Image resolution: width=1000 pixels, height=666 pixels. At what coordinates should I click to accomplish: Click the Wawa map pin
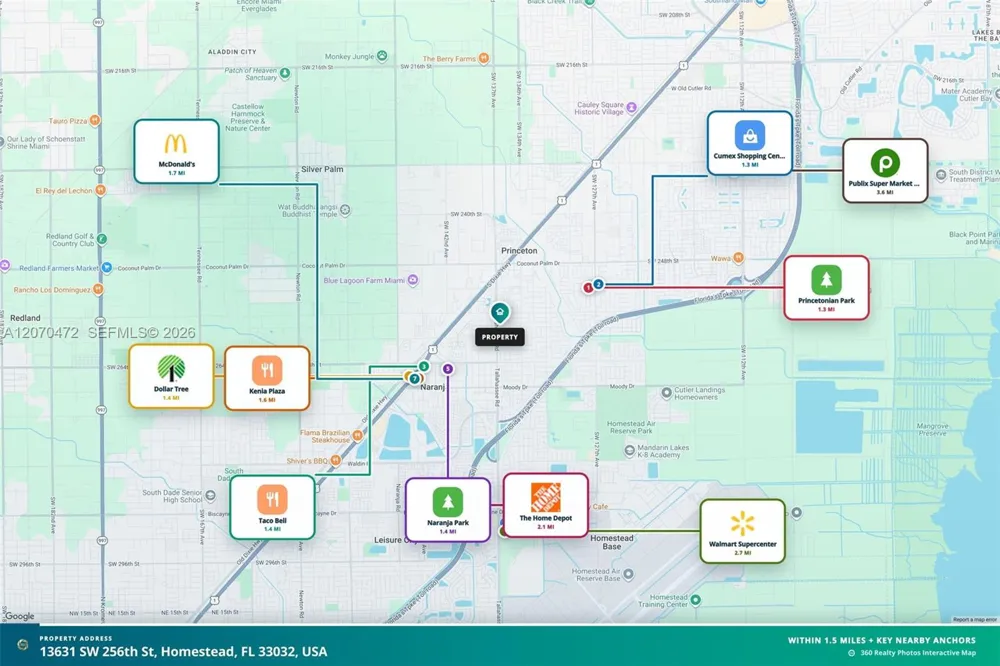739,258
